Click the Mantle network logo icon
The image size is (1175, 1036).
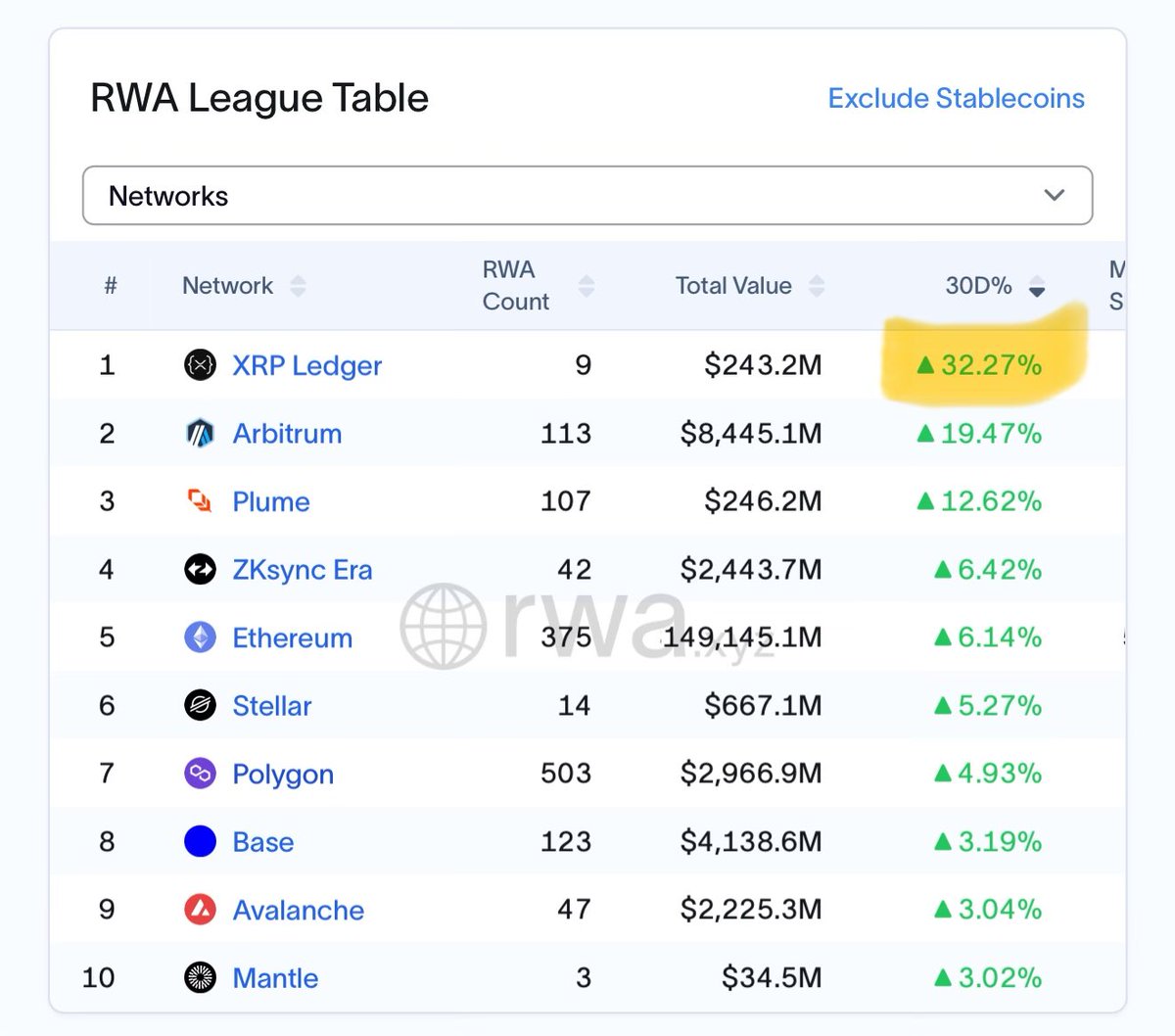[200, 977]
